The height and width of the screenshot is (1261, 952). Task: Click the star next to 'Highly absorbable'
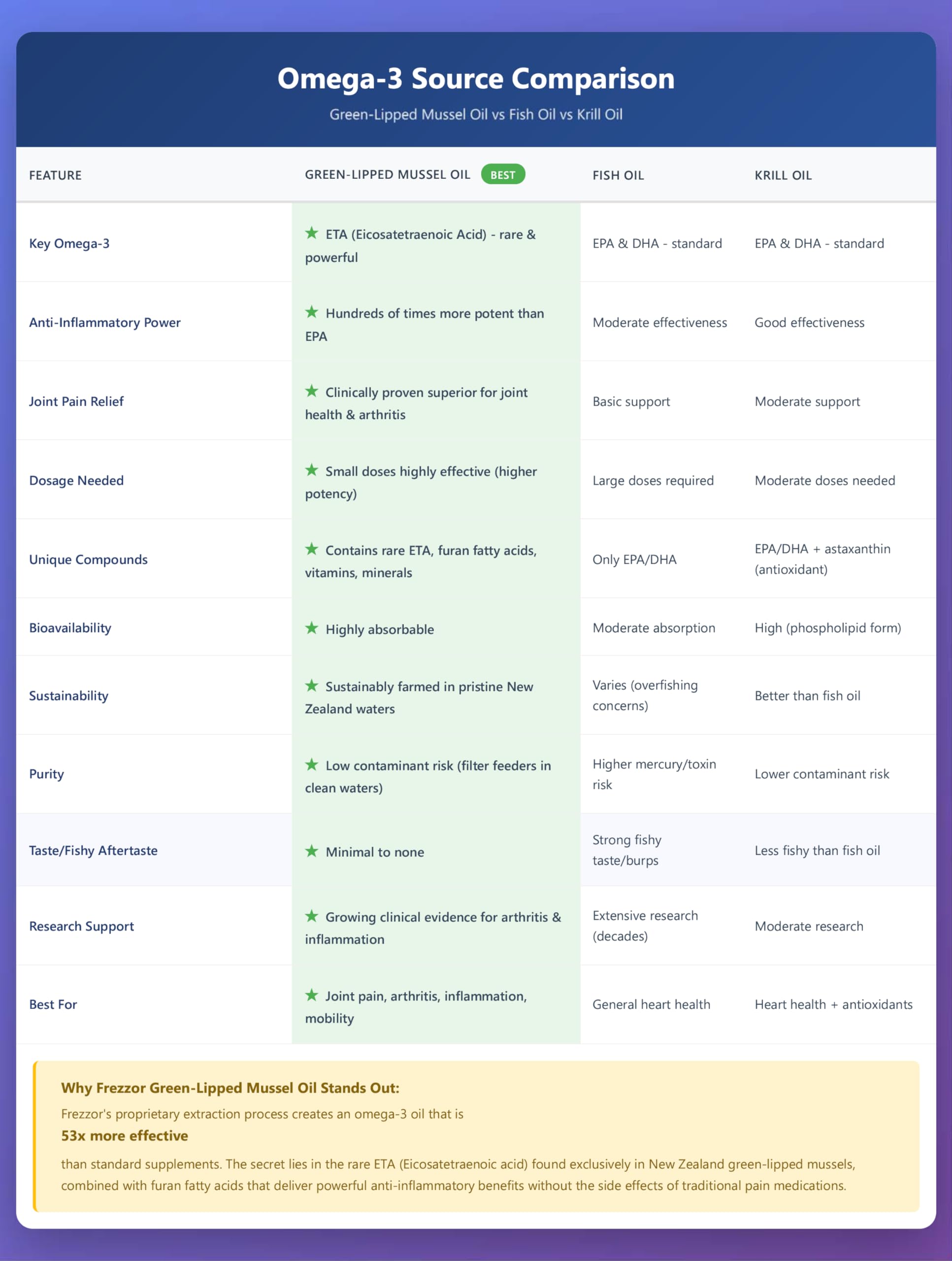[x=311, y=628]
